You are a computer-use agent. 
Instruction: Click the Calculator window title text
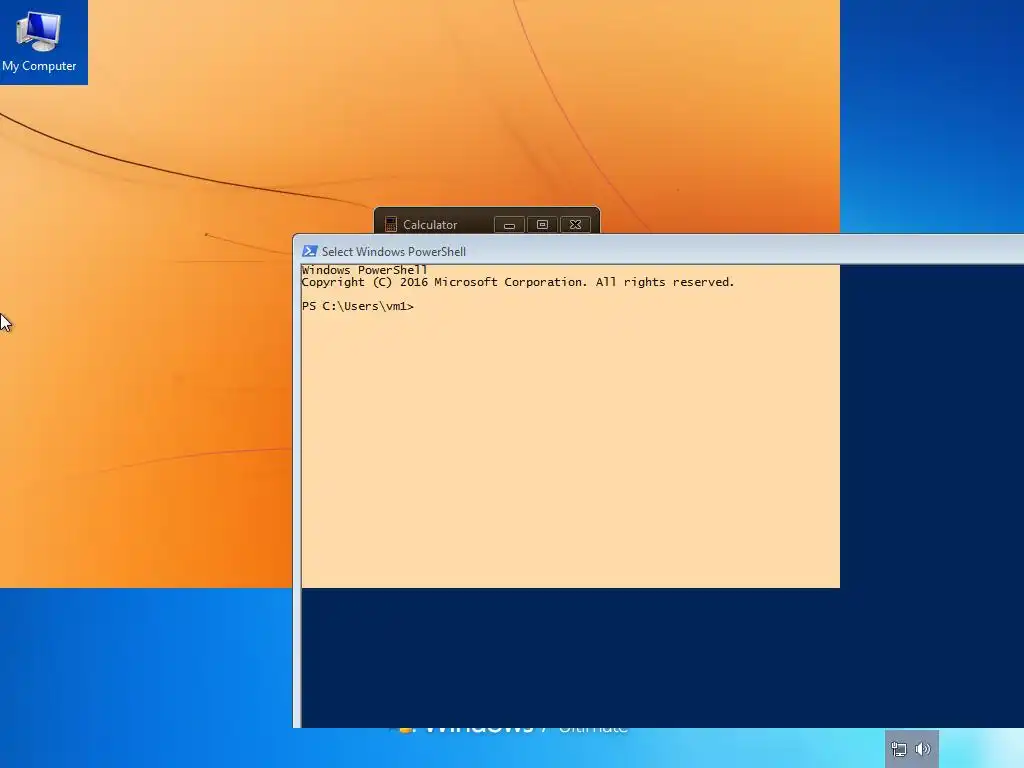(x=430, y=225)
